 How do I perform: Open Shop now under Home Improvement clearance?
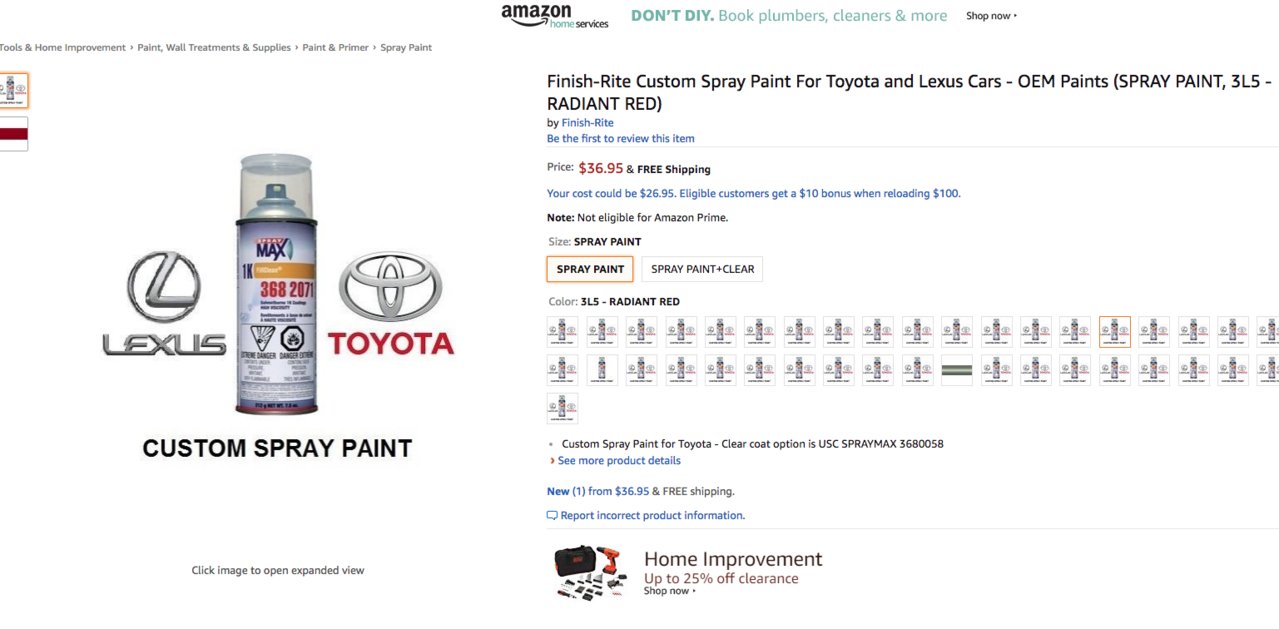tap(669, 591)
